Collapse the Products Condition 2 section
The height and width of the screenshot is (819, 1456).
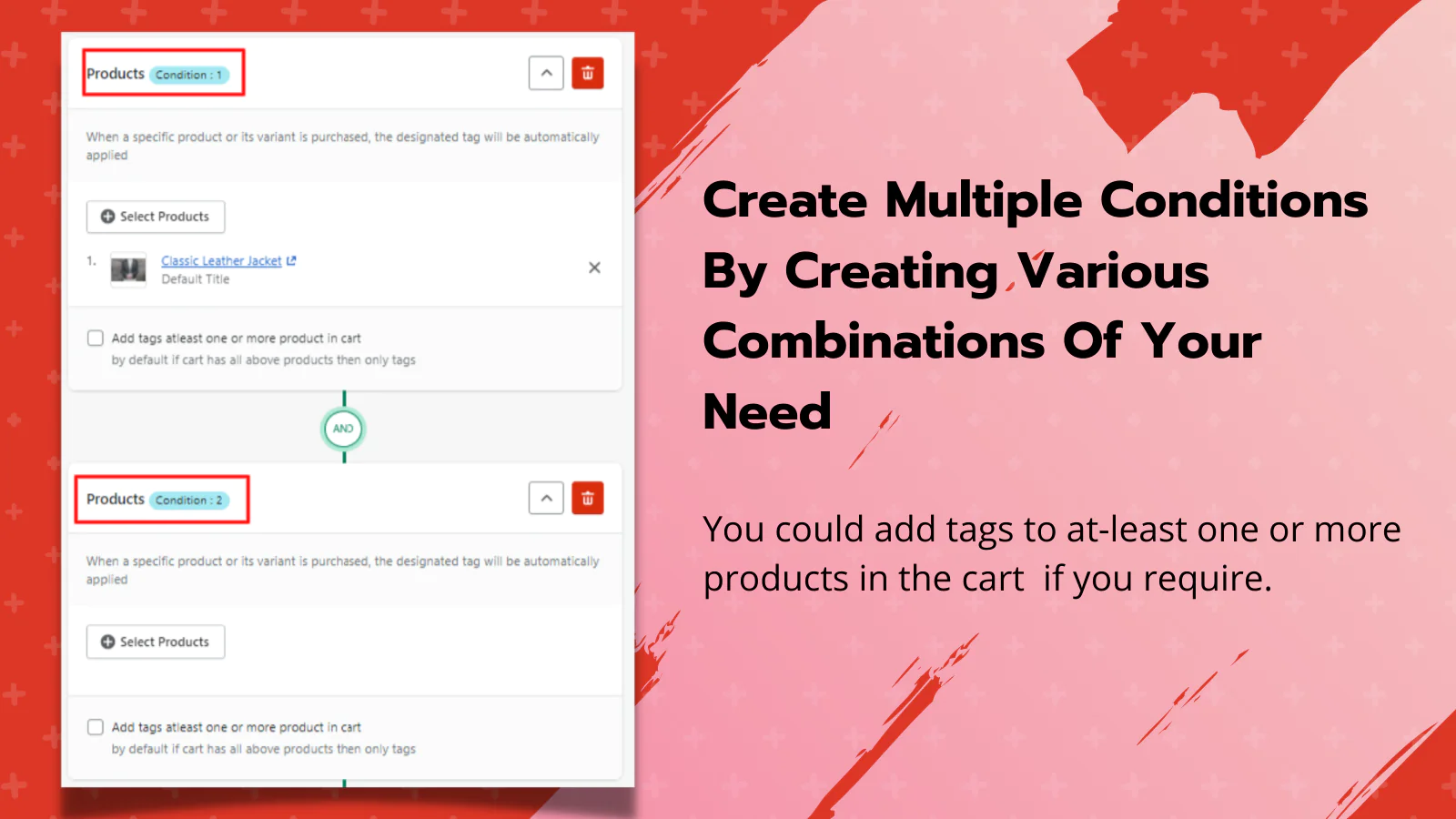[546, 499]
